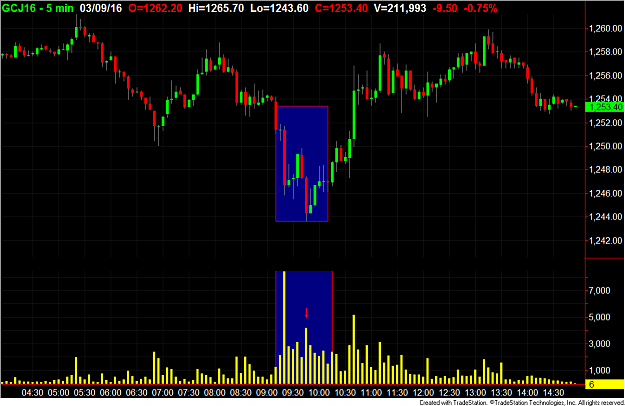Click the 05:30 time axis label

85,393
